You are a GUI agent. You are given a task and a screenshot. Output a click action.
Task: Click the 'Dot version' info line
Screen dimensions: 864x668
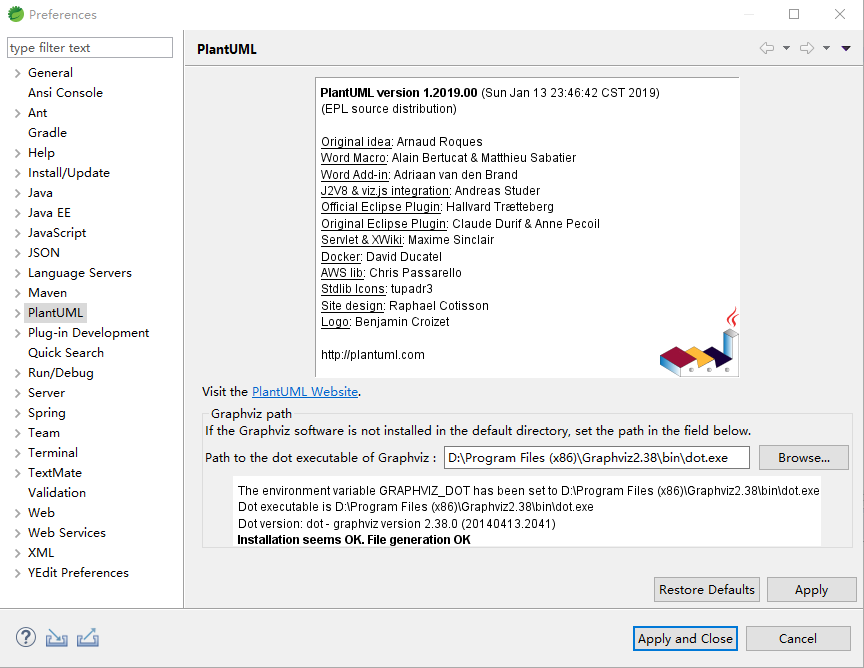coord(397,524)
